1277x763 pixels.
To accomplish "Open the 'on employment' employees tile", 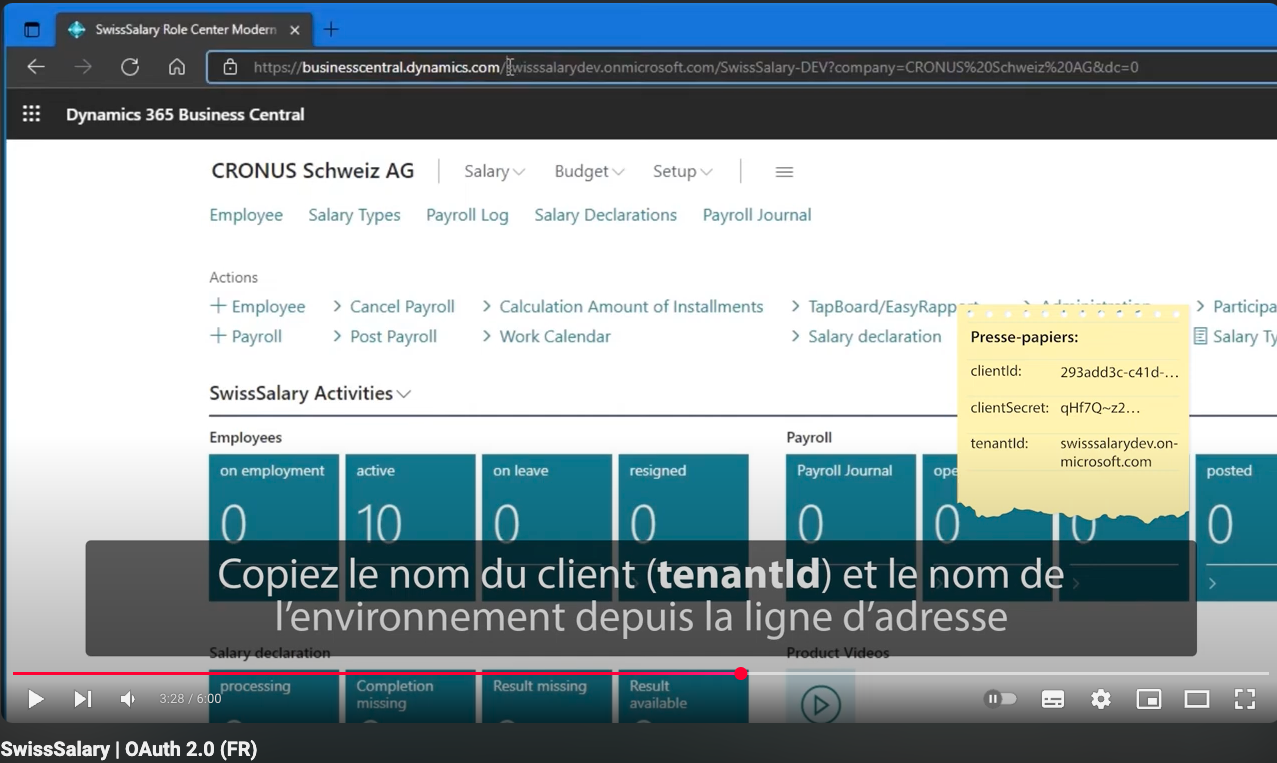I will [x=274, y=527].
